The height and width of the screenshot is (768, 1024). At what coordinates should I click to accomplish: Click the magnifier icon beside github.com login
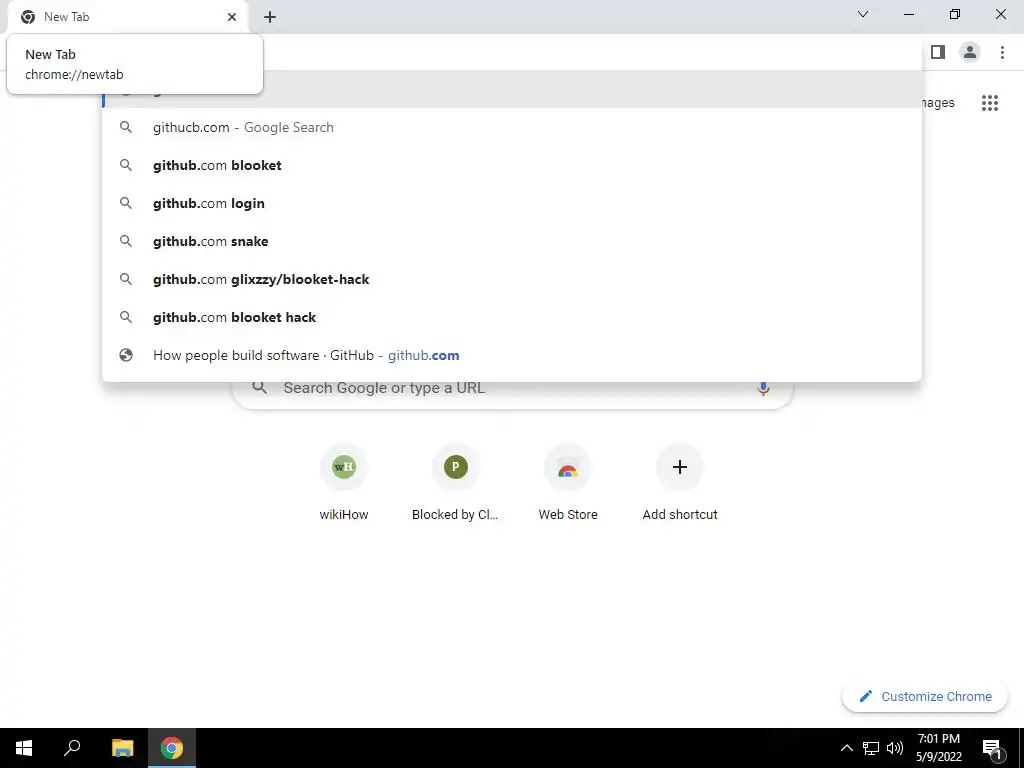[x=126, y=203]
